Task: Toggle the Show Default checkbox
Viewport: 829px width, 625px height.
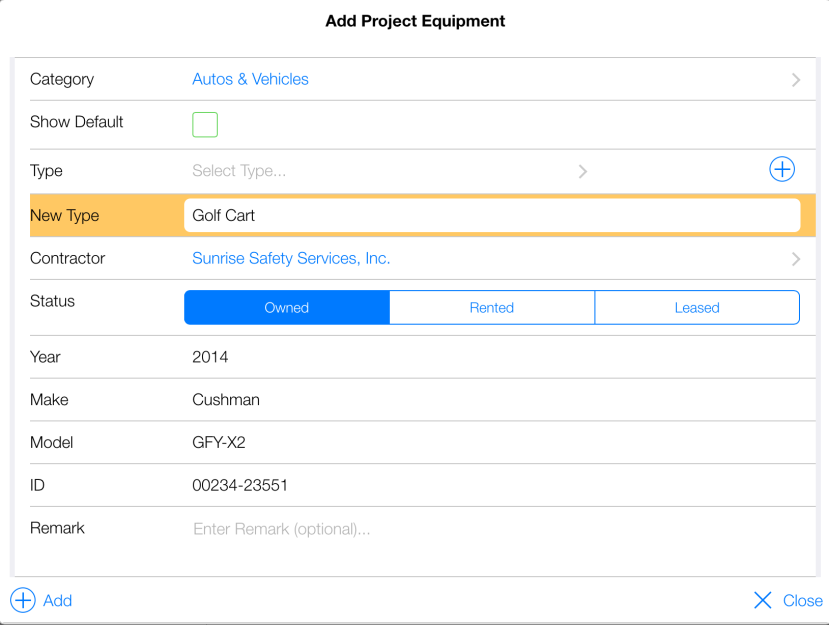Action: pyautogui.click(x=205, y=125)
